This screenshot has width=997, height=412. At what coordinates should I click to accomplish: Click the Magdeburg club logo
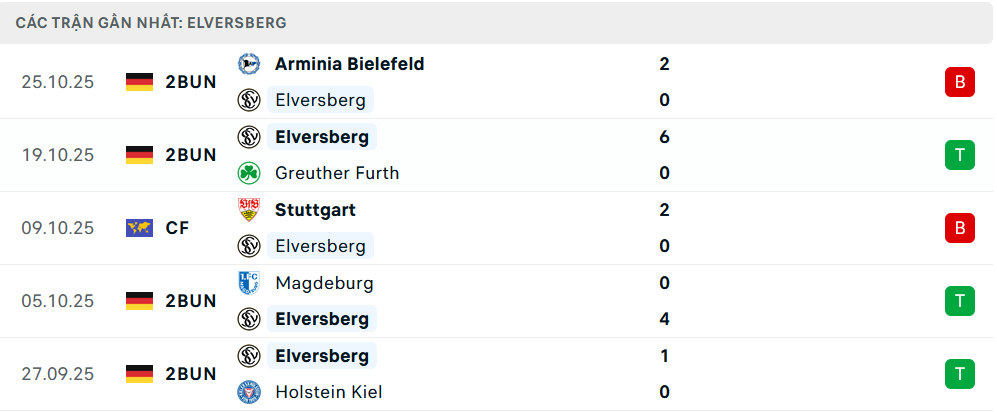pos(249,283)
